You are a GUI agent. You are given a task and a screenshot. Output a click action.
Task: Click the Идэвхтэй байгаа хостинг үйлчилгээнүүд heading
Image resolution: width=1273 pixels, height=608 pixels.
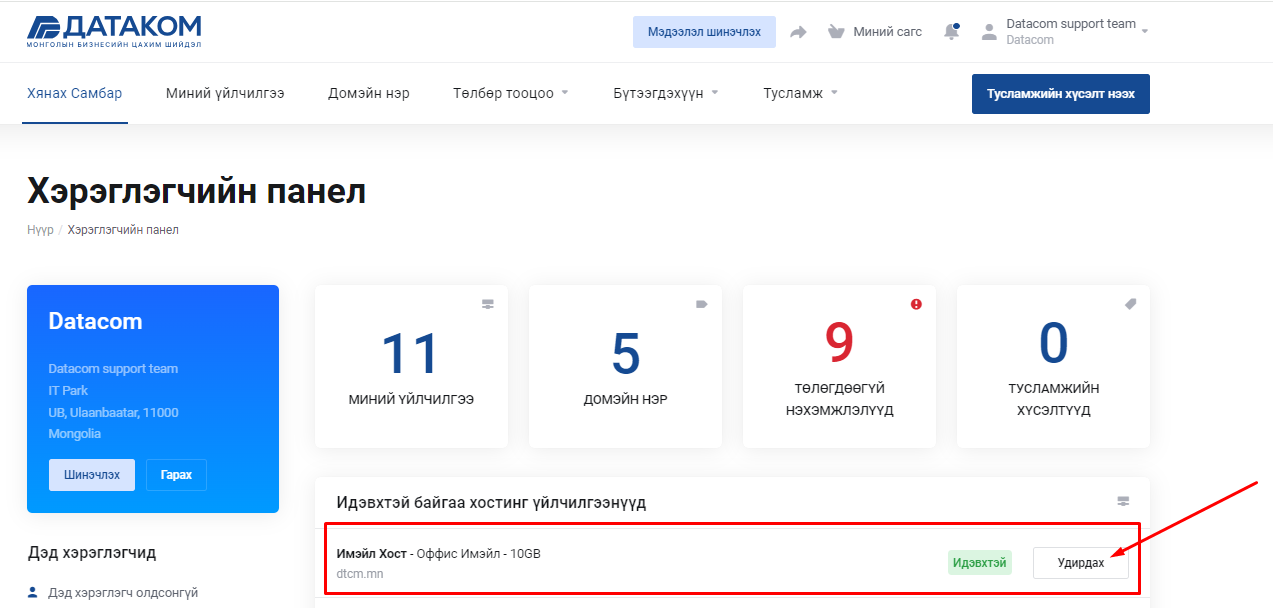(x=491, y=502)
